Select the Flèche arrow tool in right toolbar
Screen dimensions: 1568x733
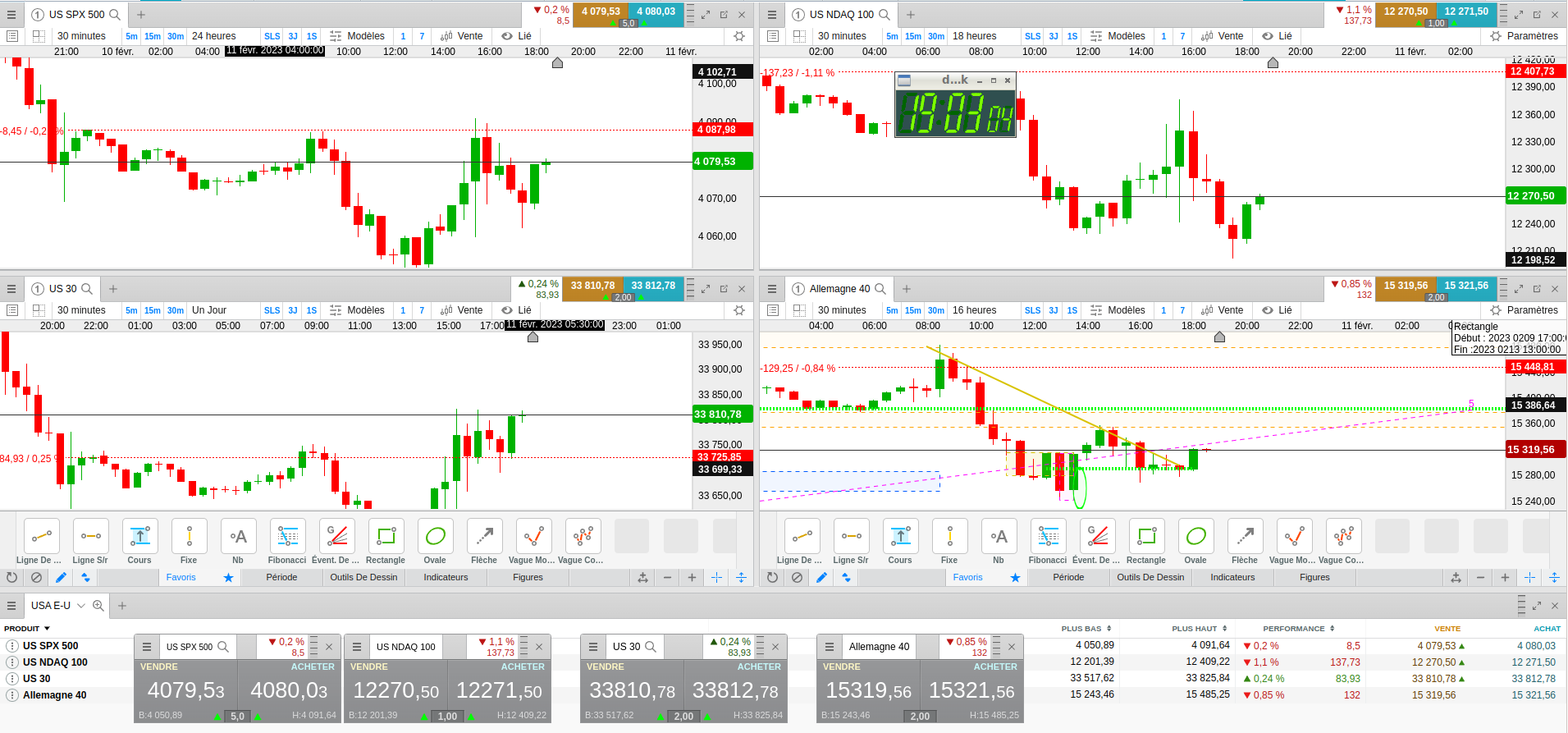[x=1245, y=537]
